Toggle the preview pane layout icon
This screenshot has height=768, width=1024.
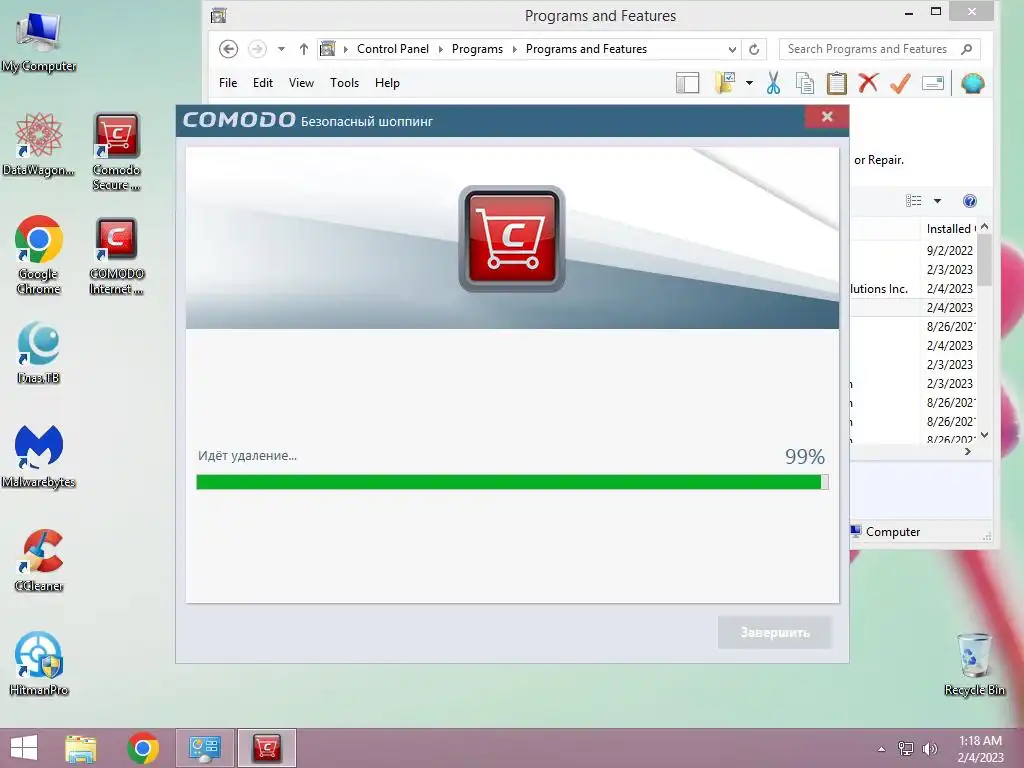[687, 83]
